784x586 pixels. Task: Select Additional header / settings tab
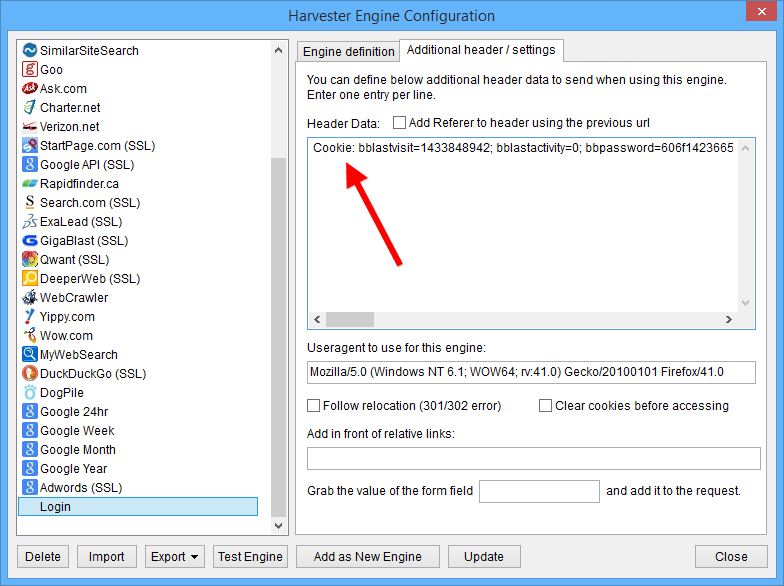[x=481, y=50]
